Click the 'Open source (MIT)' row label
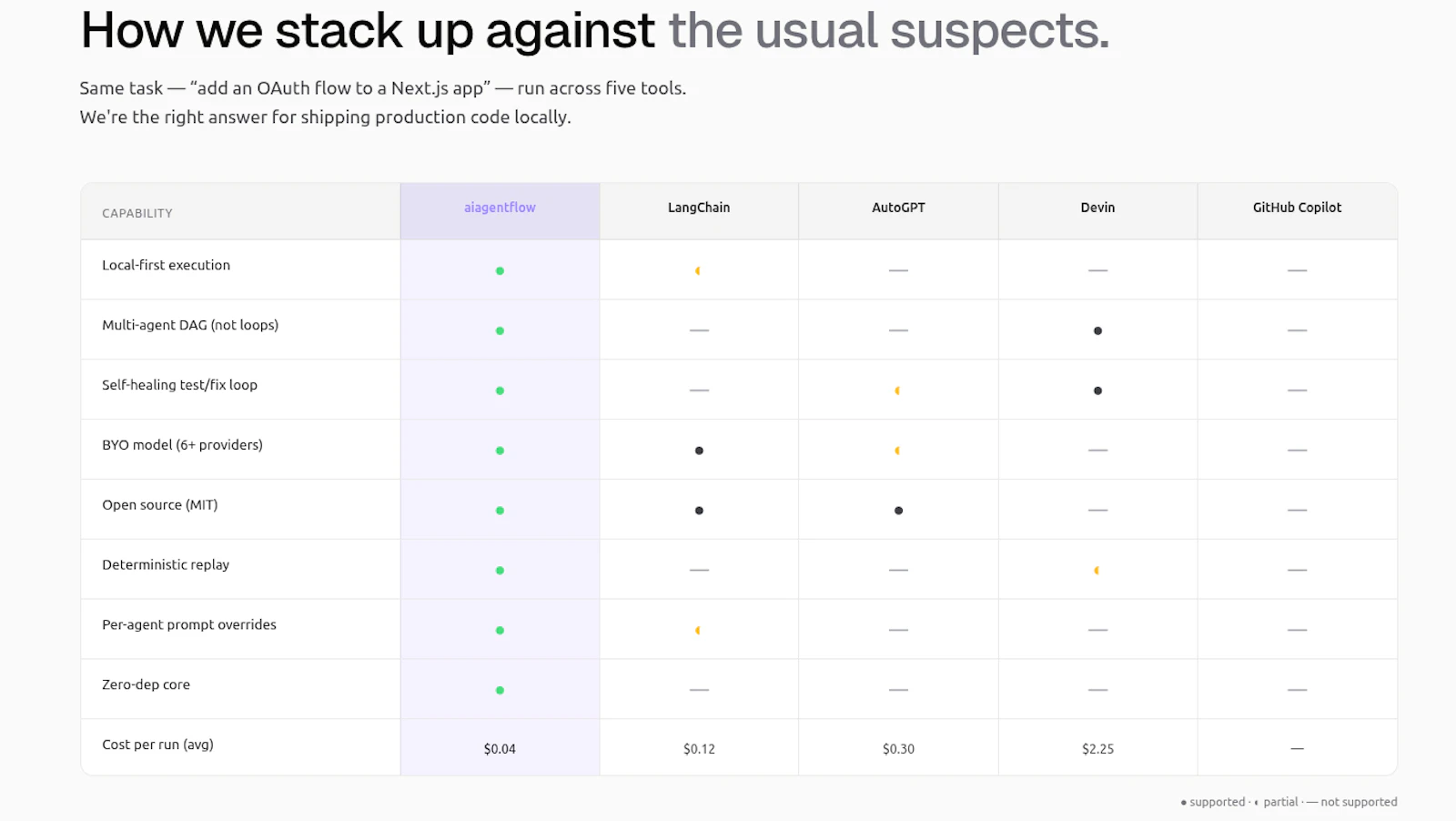The width and height of the screenshot is (1456, 821). (x=160, y=505)
